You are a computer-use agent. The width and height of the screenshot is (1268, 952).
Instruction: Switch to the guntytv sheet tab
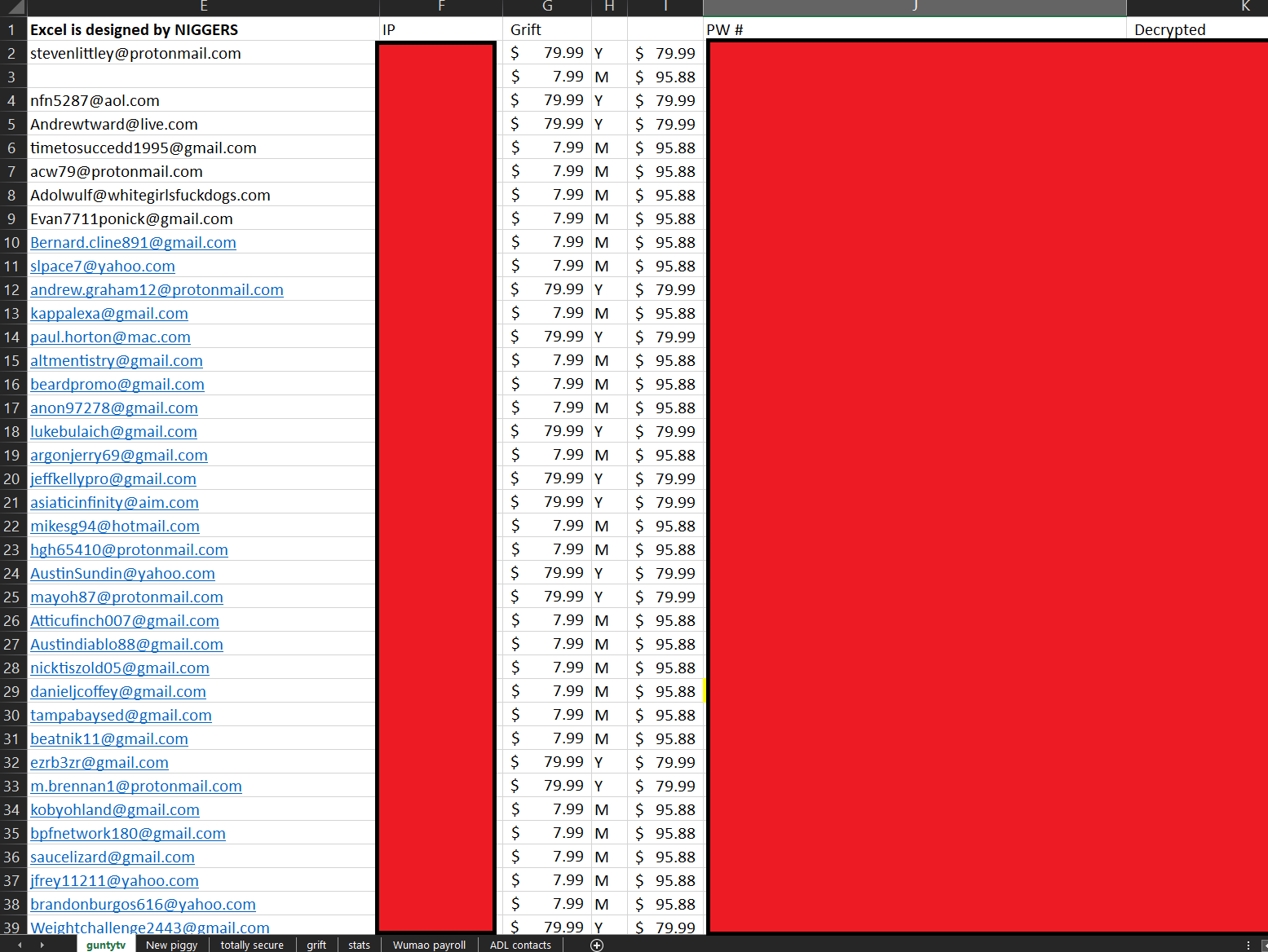(106, 945)
